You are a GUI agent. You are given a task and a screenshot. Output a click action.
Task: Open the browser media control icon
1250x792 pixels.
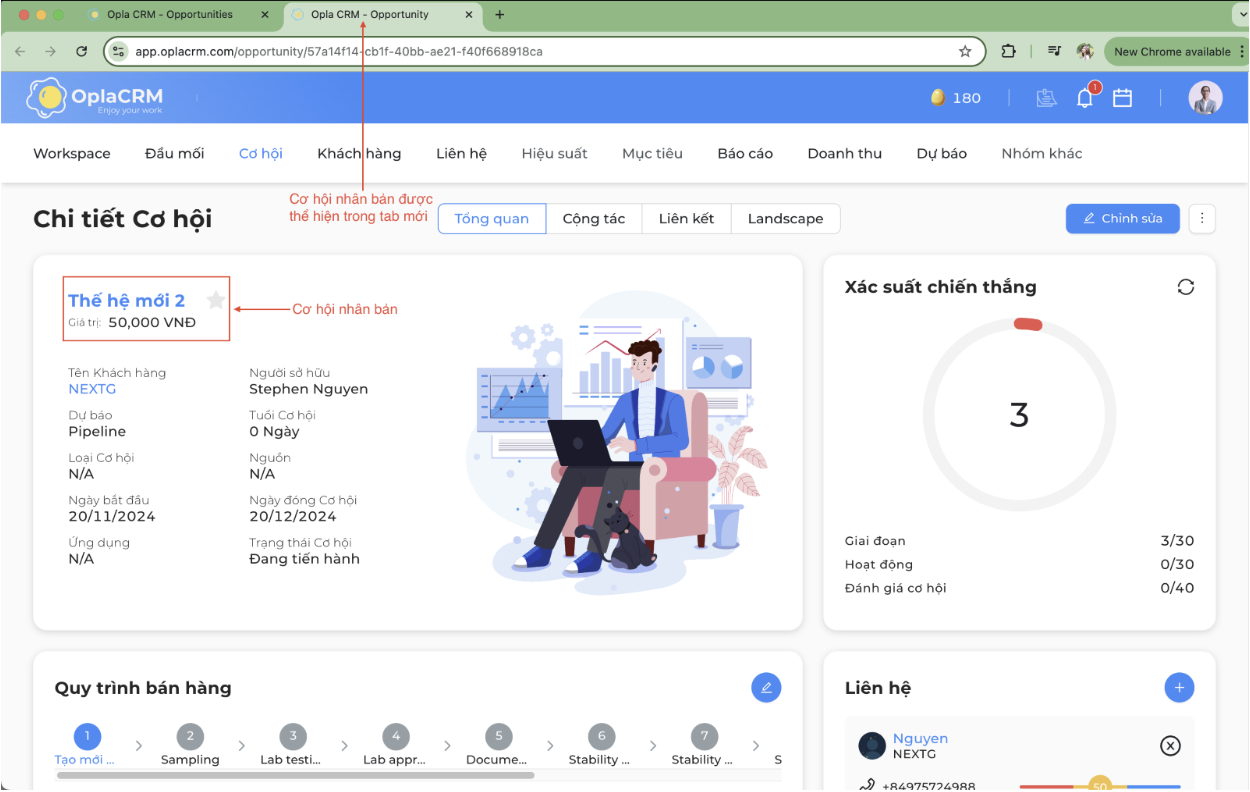[1054, 51]
